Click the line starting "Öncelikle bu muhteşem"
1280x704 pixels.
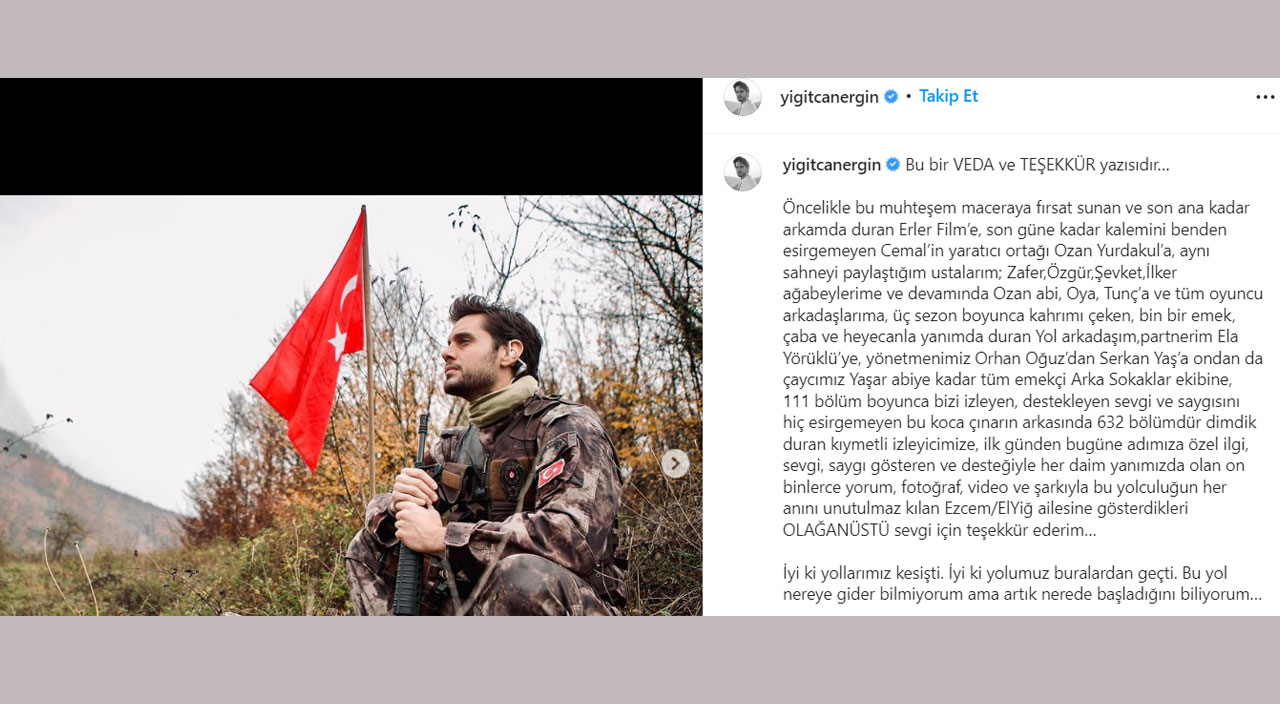(x=1016, y=208)
